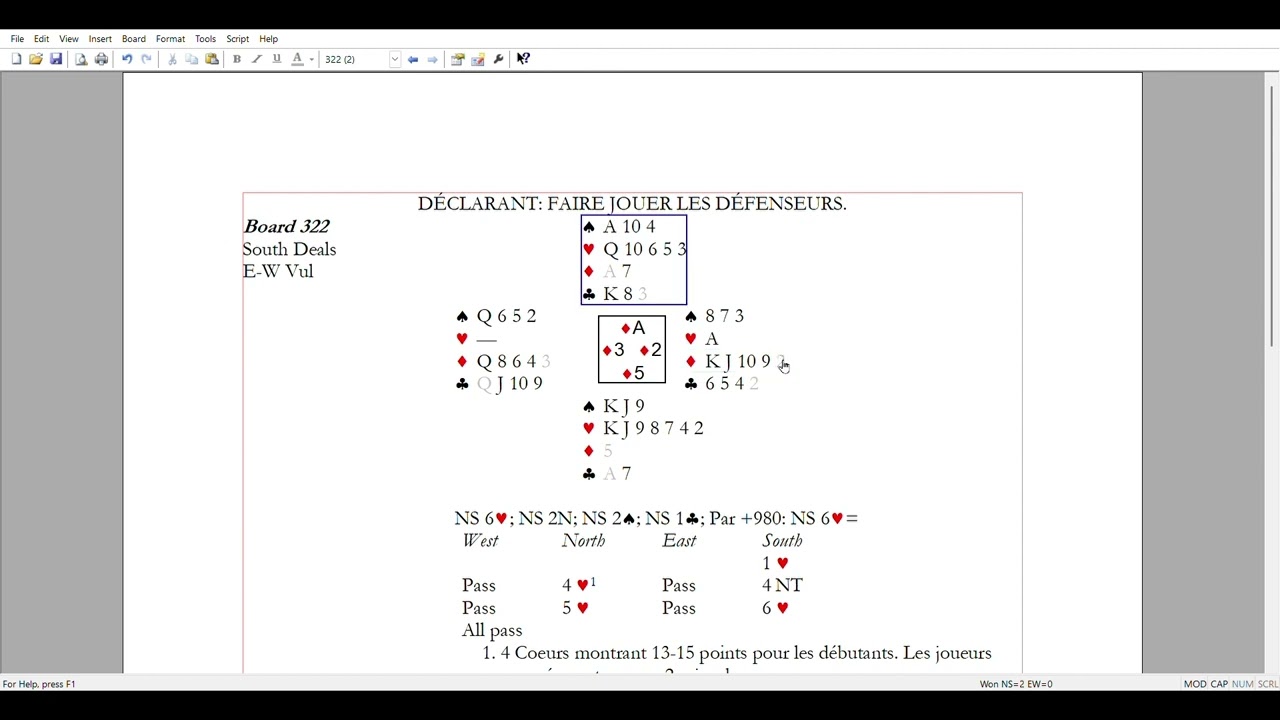The height and width of the screenshot is (720, 1280).
Task: Click West's club holding Q J 10 9
Action: [x=499, y=384]
